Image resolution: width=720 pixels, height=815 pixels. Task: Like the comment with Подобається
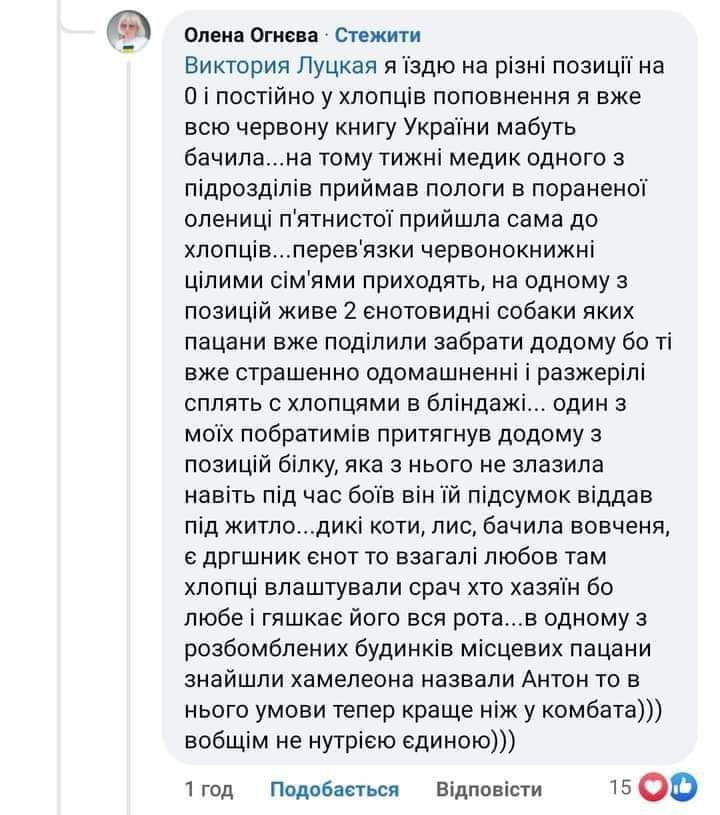coord(335,789)
